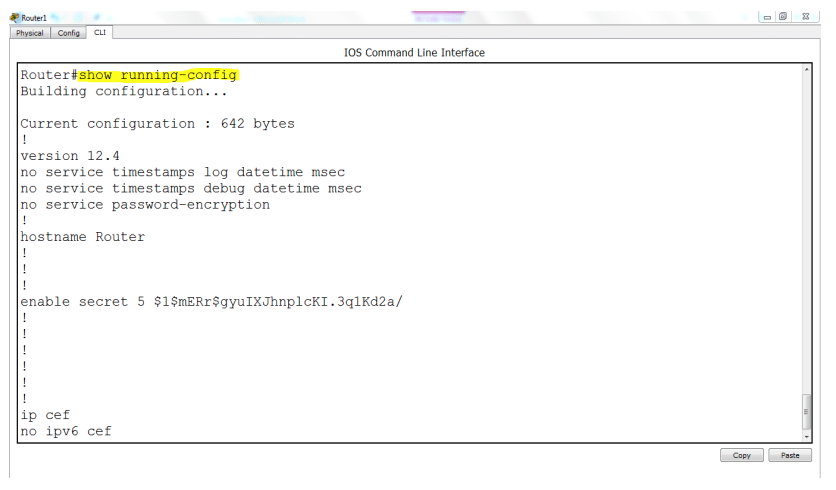Click the CLI scrollbar thumb
This screenshot has width=836, height=490.
coord(807,411)
